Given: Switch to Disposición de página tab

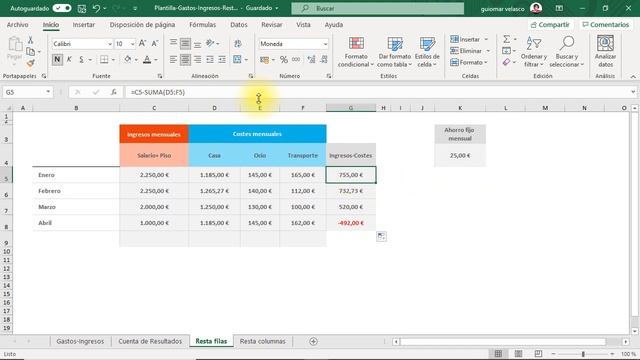Looking at the screenshot, I should 142,24.
